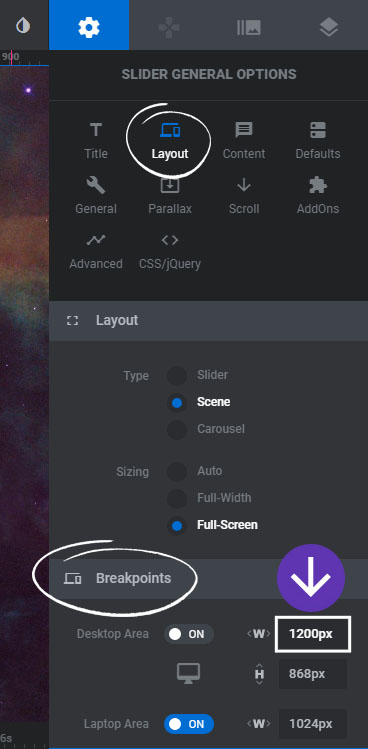Viewport: 368px width, 749px height.
Task: Click the ruler at the 900 mark
Action: [11, 57]
